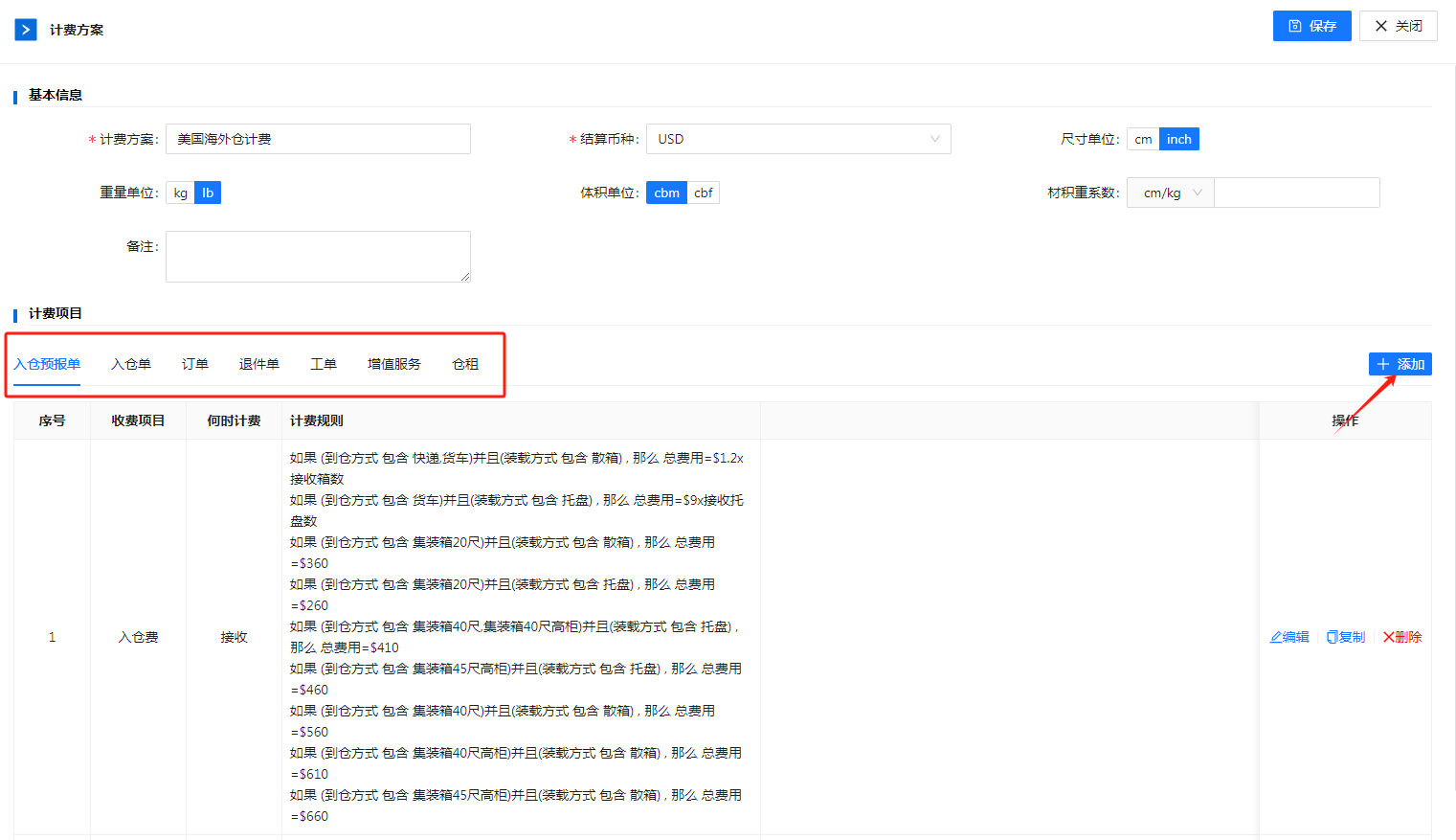The width and height of the screenshot is (1456, 840).
Task: Switch the weight unit to kg
Action: point(181,193)
